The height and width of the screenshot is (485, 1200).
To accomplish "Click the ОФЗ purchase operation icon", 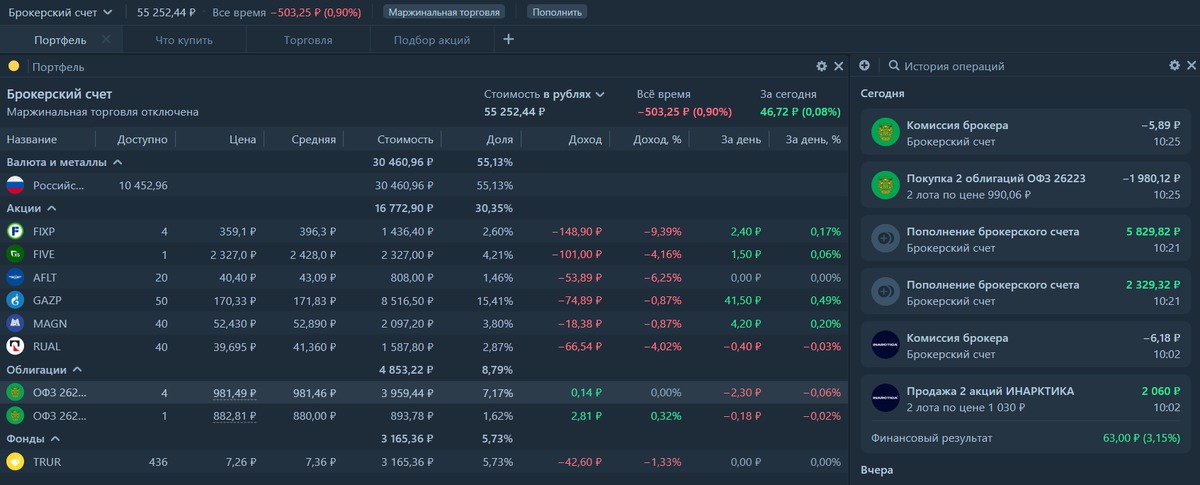I will tap(885, 187).
